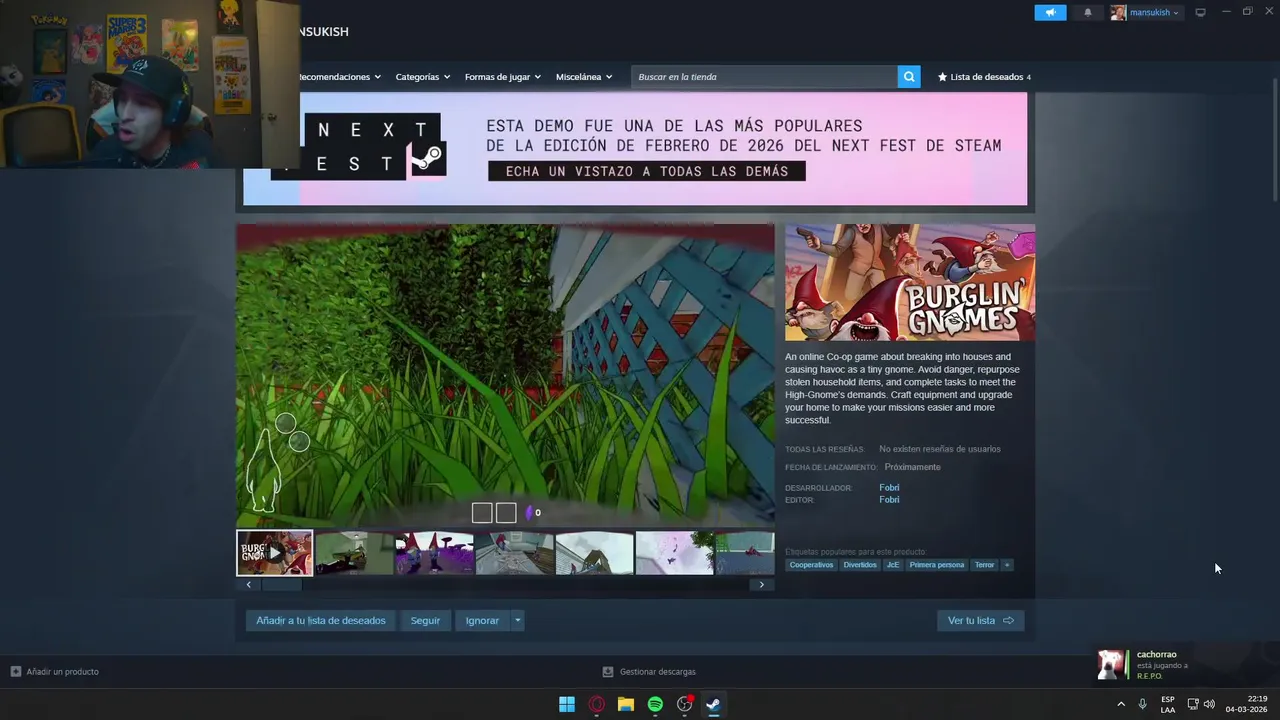Open Big Picture mode monitor icon
The image size is (1280, 720).
[1200, 12]
